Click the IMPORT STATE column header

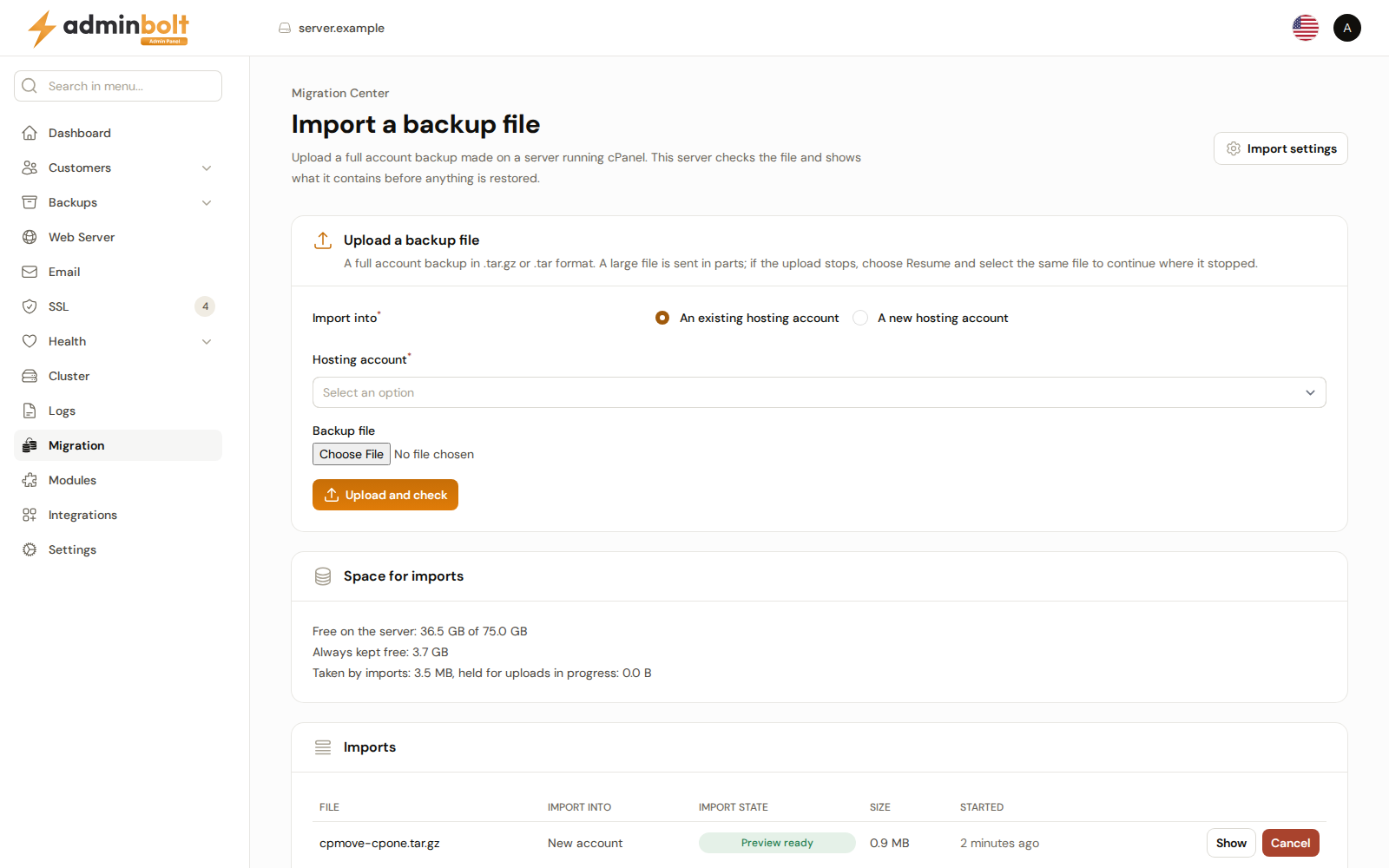pyautogui.click(x=734, y=807)
